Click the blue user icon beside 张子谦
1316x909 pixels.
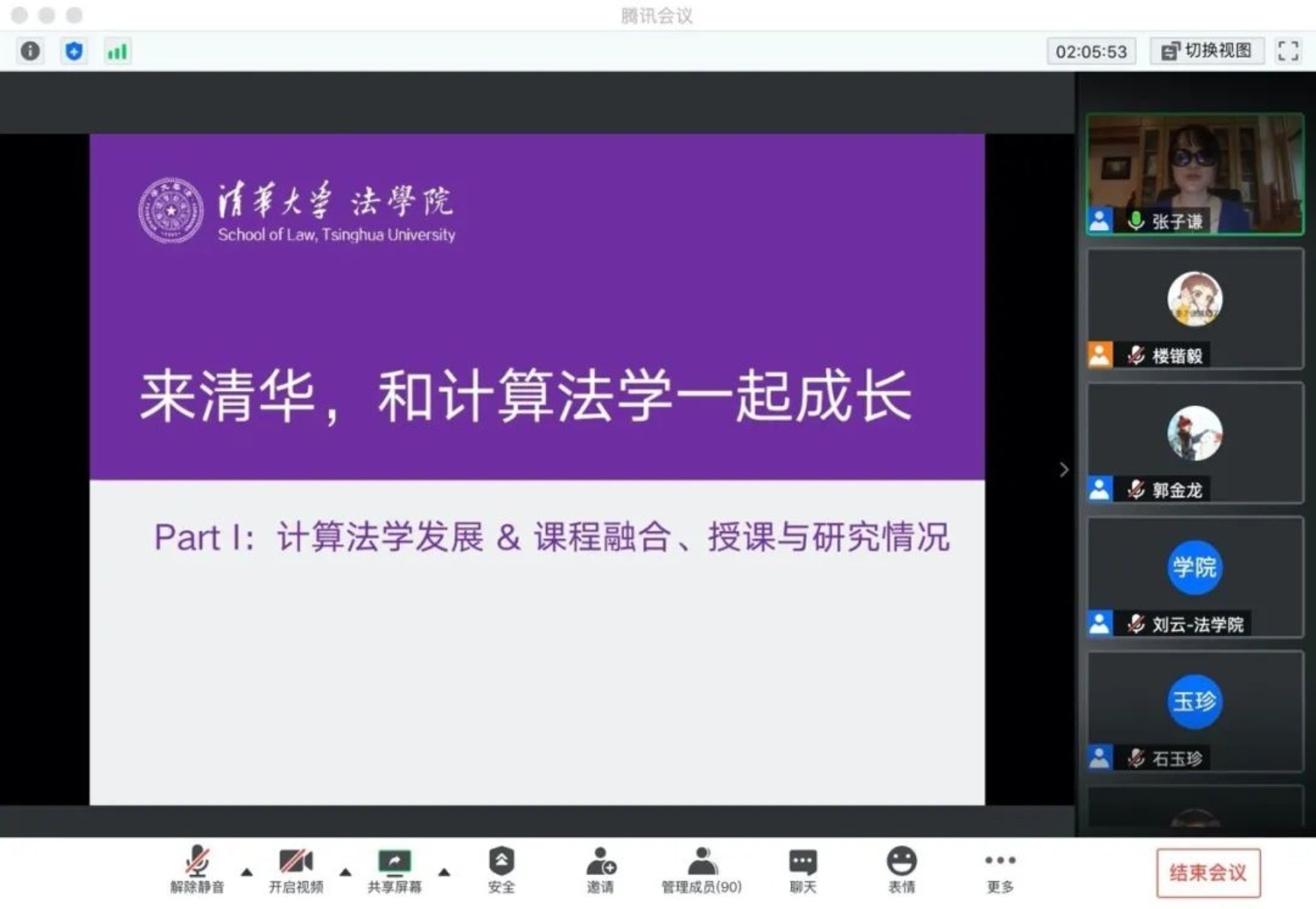tap(1100, 221)
